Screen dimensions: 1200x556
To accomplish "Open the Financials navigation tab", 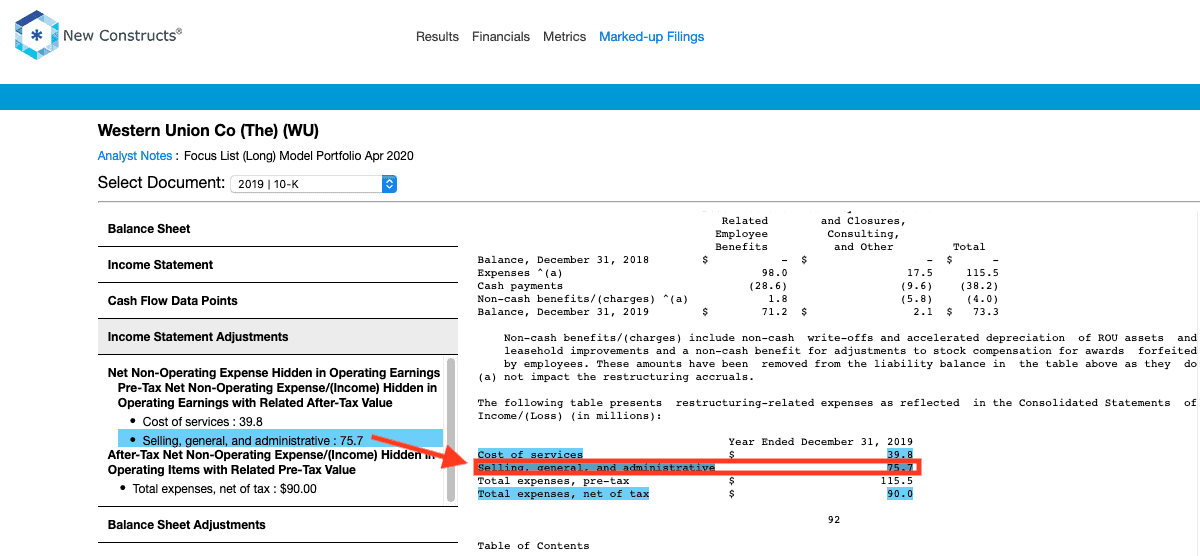I will pos(501,37).
